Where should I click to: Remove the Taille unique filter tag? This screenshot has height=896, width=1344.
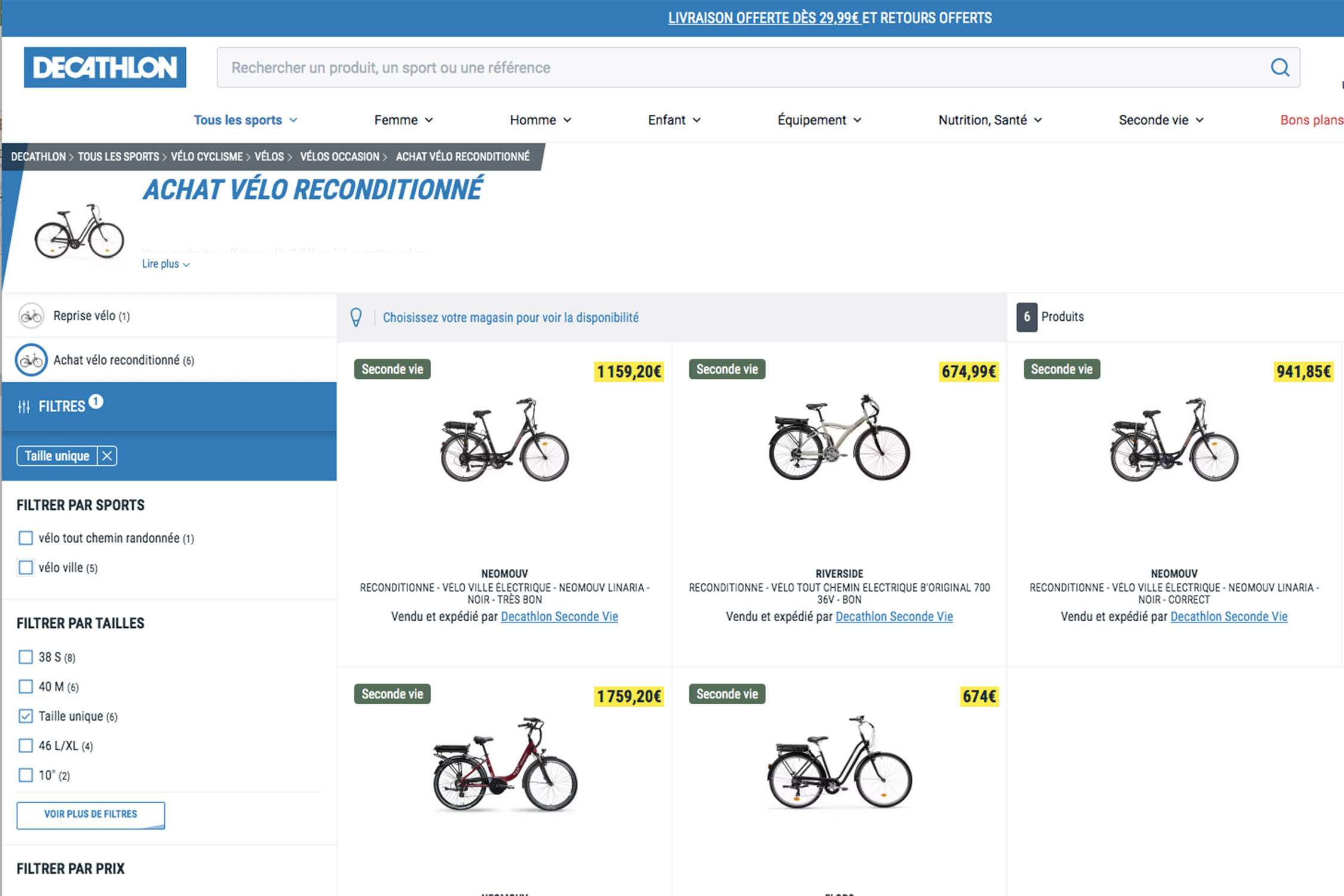click(107, 456)
